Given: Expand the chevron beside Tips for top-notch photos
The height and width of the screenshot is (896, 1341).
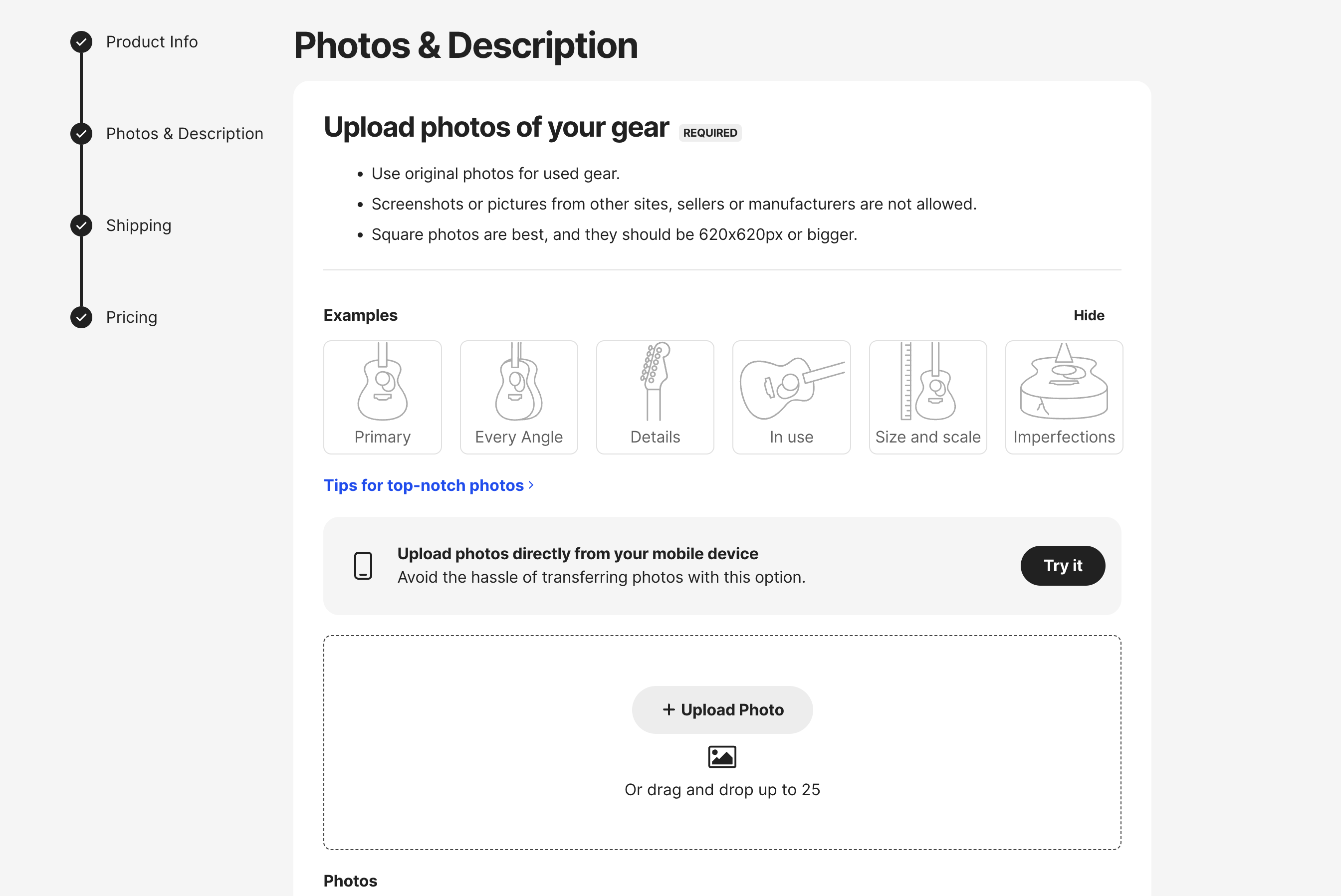Looking at the screenshot, I should 531,485.
